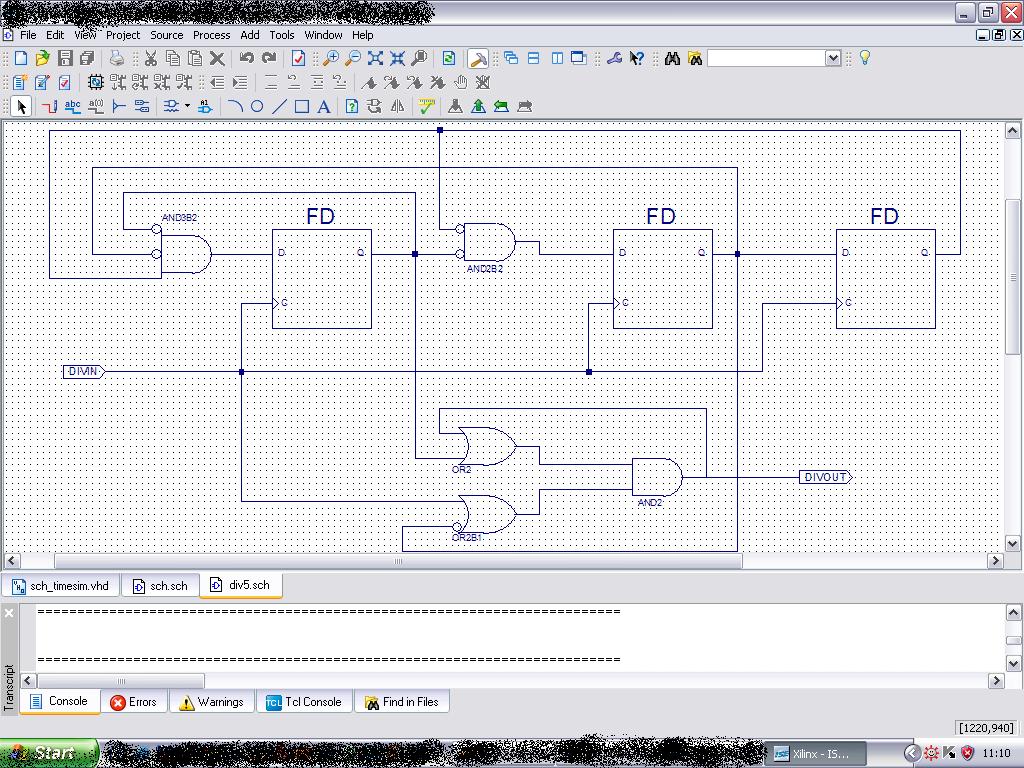
Task: Switch to the Tcl Console tab
Action: click(x=304, y=702)
